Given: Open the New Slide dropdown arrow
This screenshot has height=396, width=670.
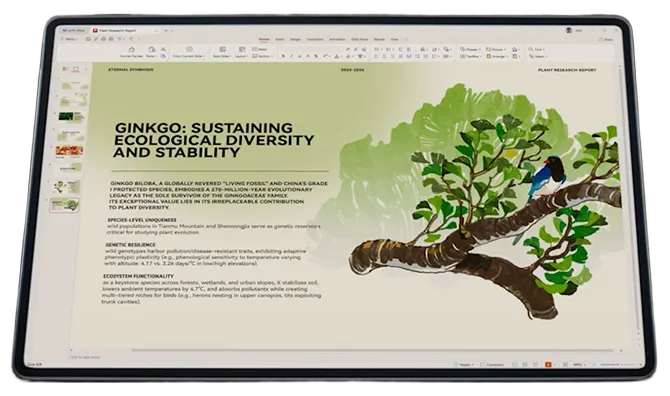Looking at the screenshot, I should point(231,56).
